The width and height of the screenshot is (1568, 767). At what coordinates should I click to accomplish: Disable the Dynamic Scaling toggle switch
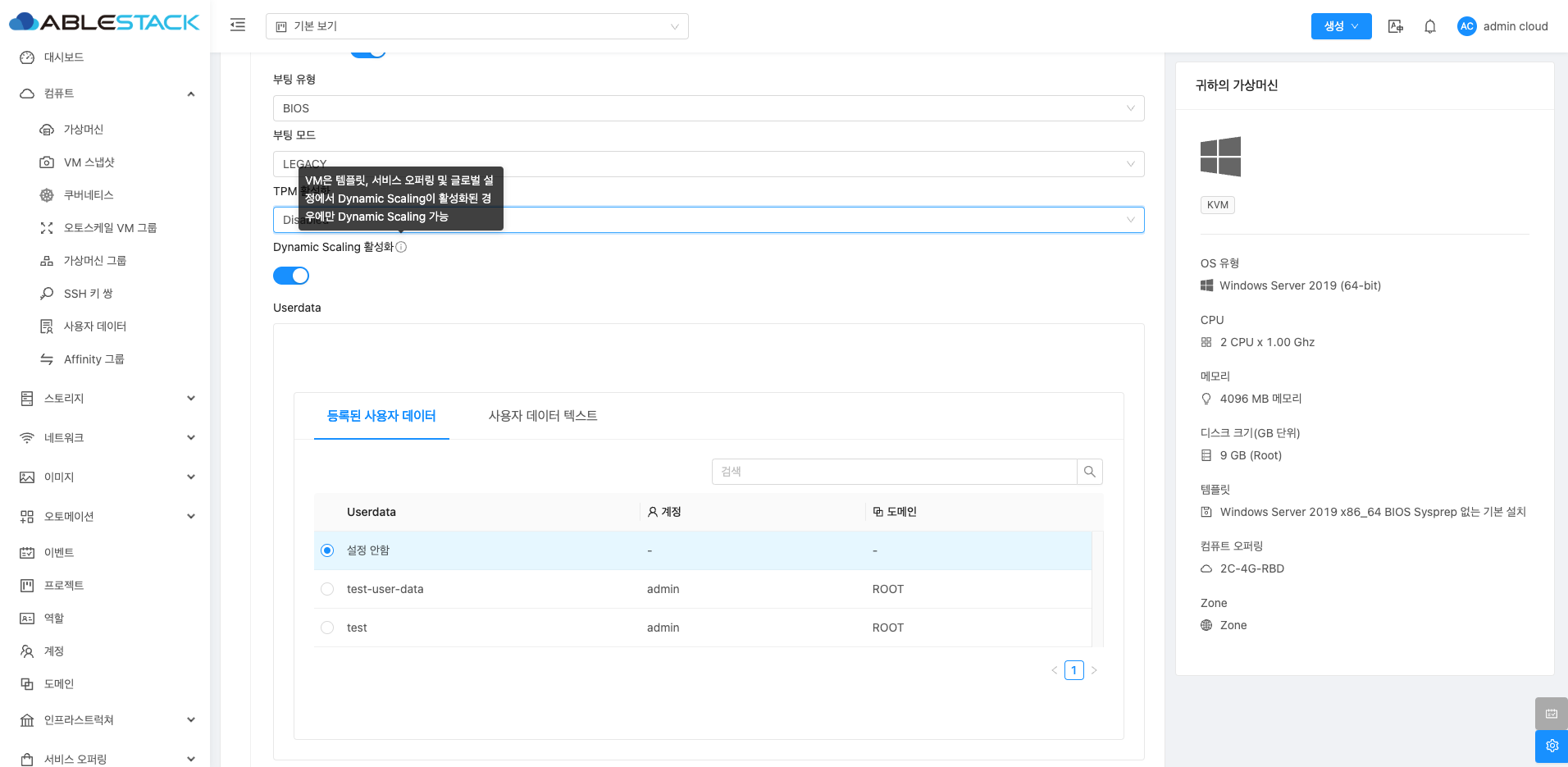coord(291,276)
